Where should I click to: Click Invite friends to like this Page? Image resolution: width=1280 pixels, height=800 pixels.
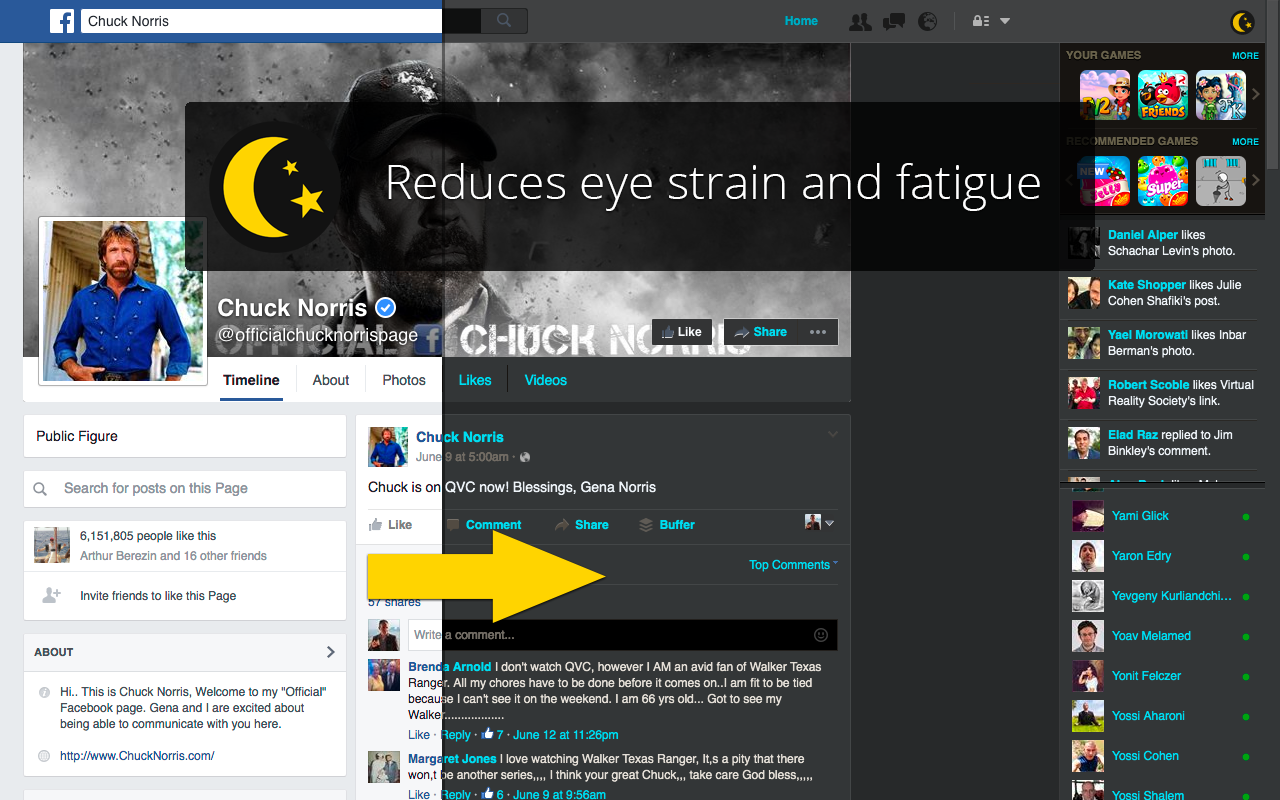click(158, 596)
